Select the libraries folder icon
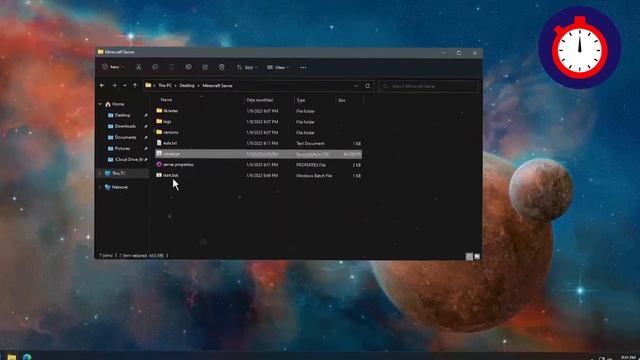Image resolution: width=640 pixels, height=360 pixels. pyautogui.click(x=159, y=111)
